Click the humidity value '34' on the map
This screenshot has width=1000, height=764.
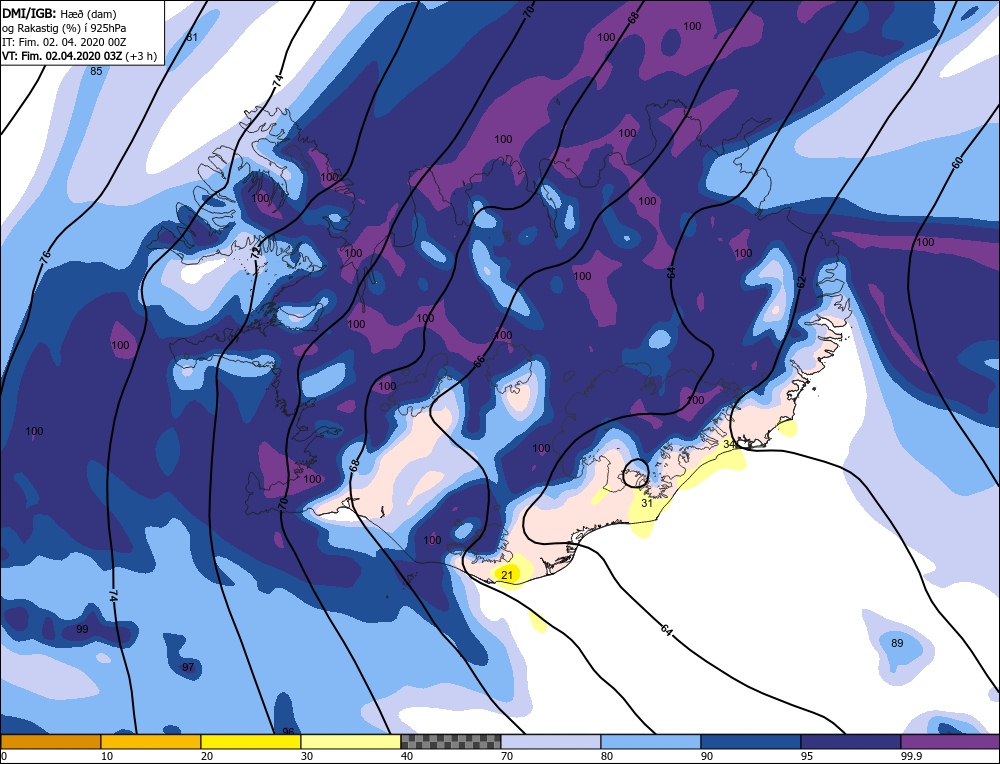pyautogui.click(x=729, y=444)
